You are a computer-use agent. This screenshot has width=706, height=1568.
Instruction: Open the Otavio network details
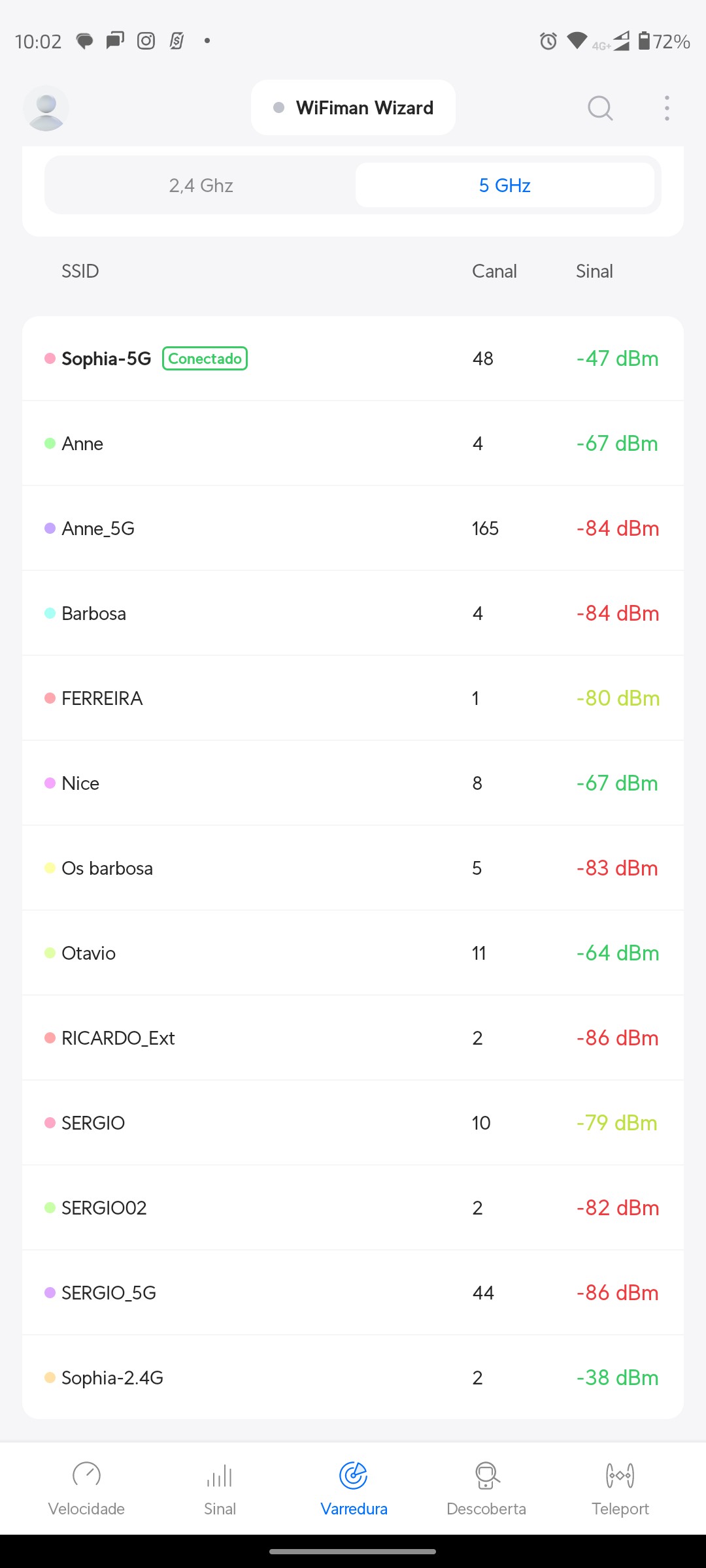(353, 953)
